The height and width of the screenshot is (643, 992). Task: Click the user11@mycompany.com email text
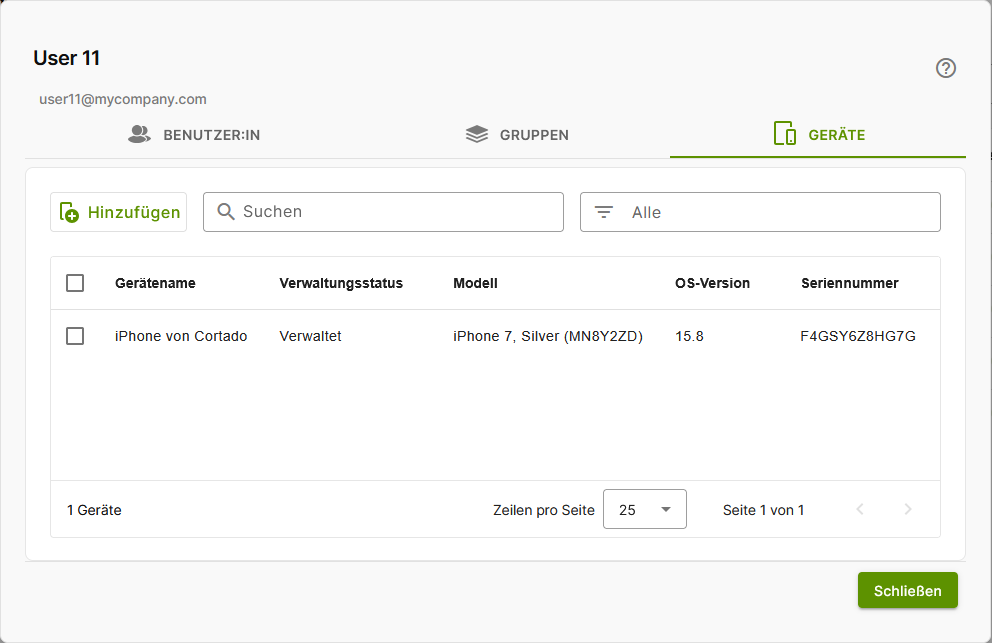[x=123, y=99]
